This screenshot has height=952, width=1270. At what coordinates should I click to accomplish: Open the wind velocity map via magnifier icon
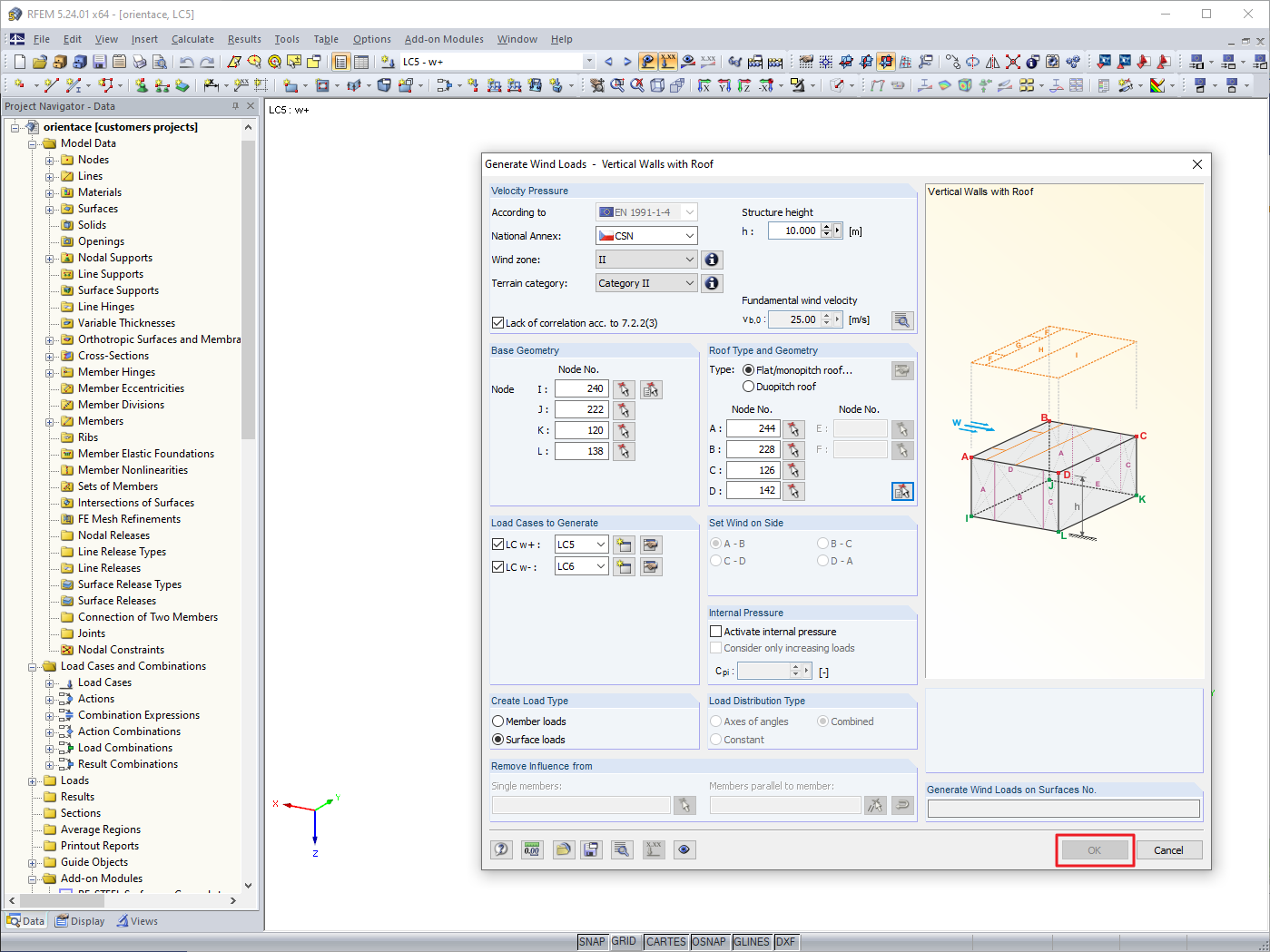[x=901, y=319]
